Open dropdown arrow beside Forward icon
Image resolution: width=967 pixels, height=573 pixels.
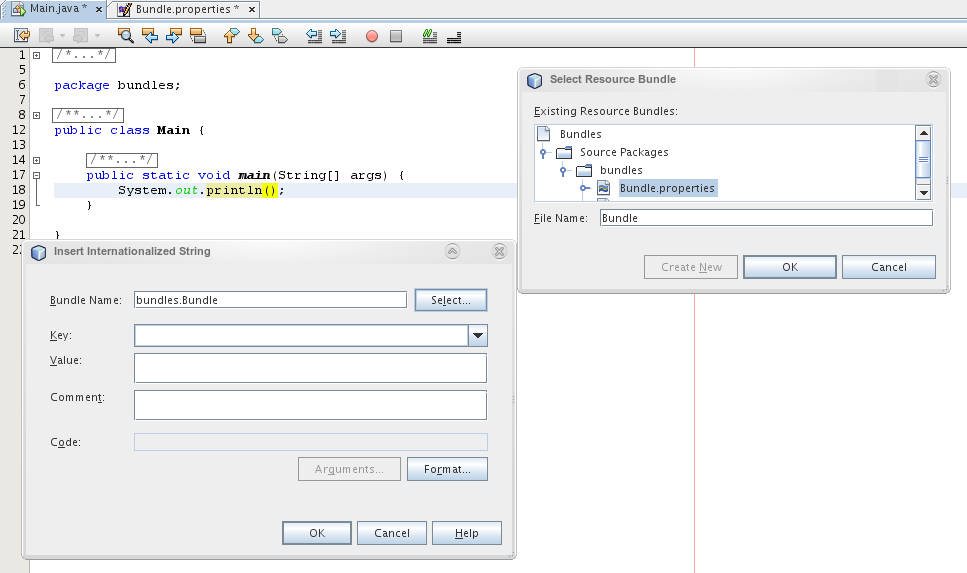[97, 36]
